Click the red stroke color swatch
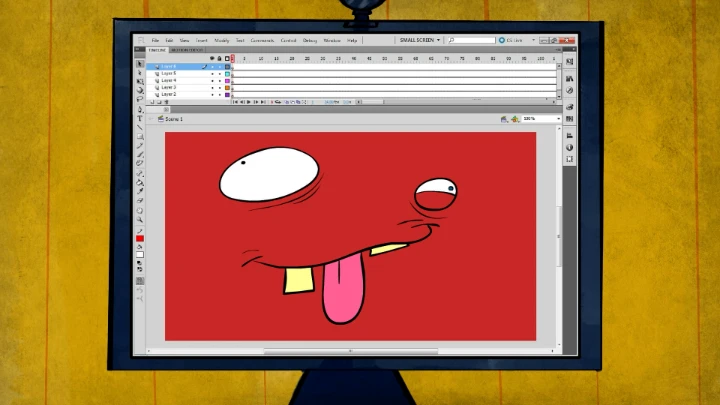720x405 pixels. [140, 239]
